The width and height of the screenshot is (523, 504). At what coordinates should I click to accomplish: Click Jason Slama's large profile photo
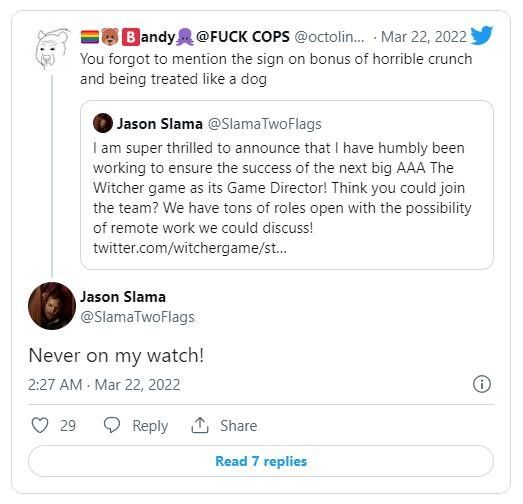point(52,306)
